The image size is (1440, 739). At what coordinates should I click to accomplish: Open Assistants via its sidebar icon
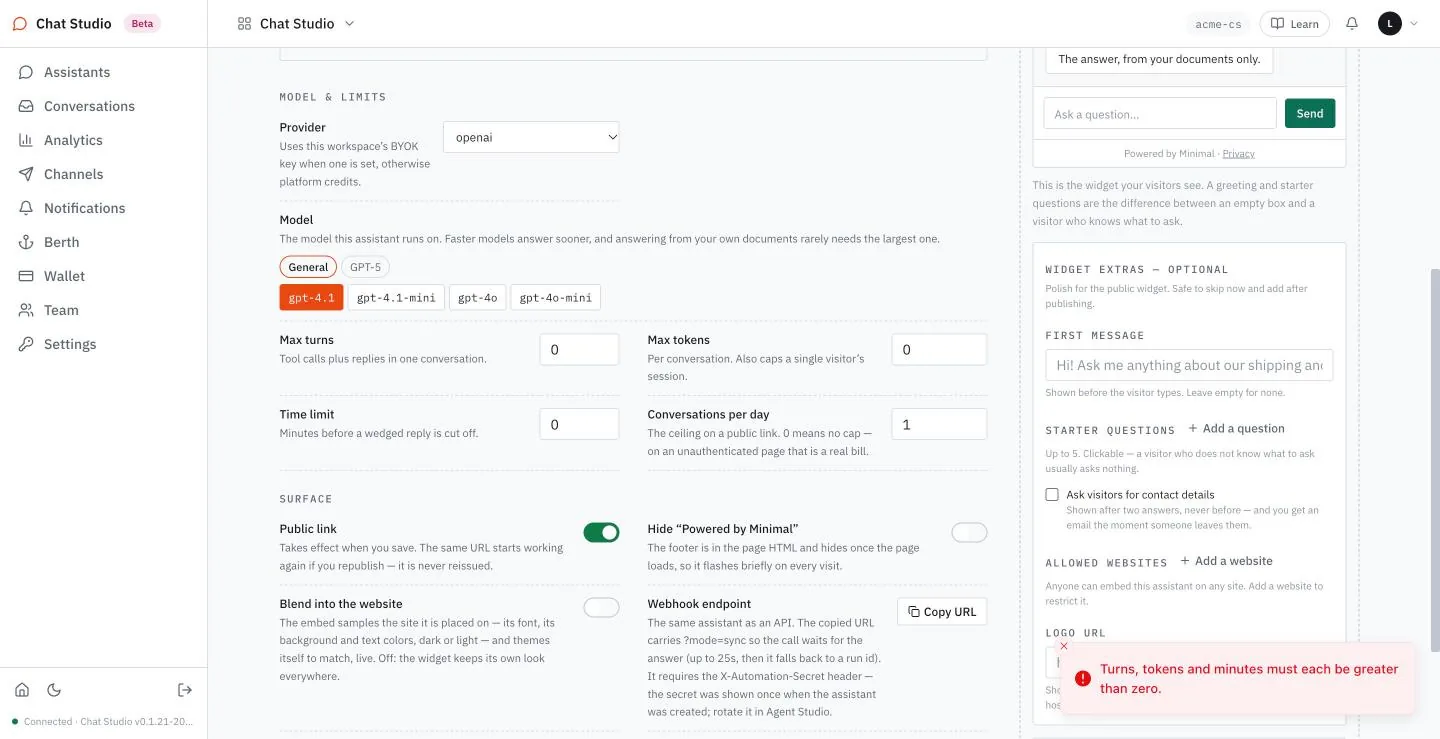[x=26, y=72]
